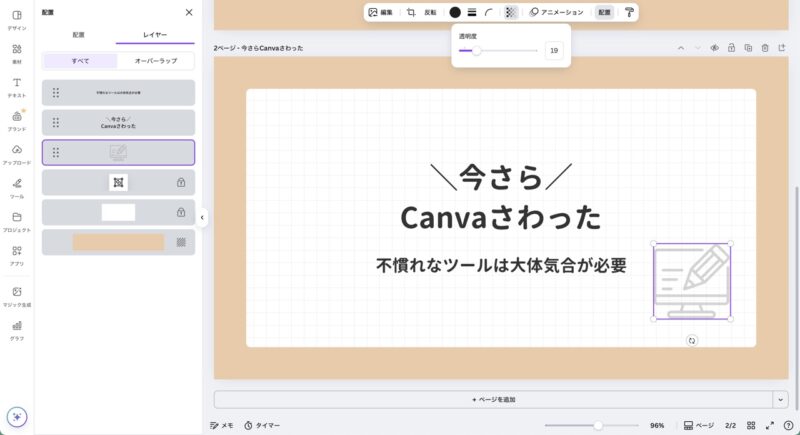Click the page title 今さらCanvaさわった
Image resolution: width=800 pixels, height=435 pixels.
tap(272, 48)
